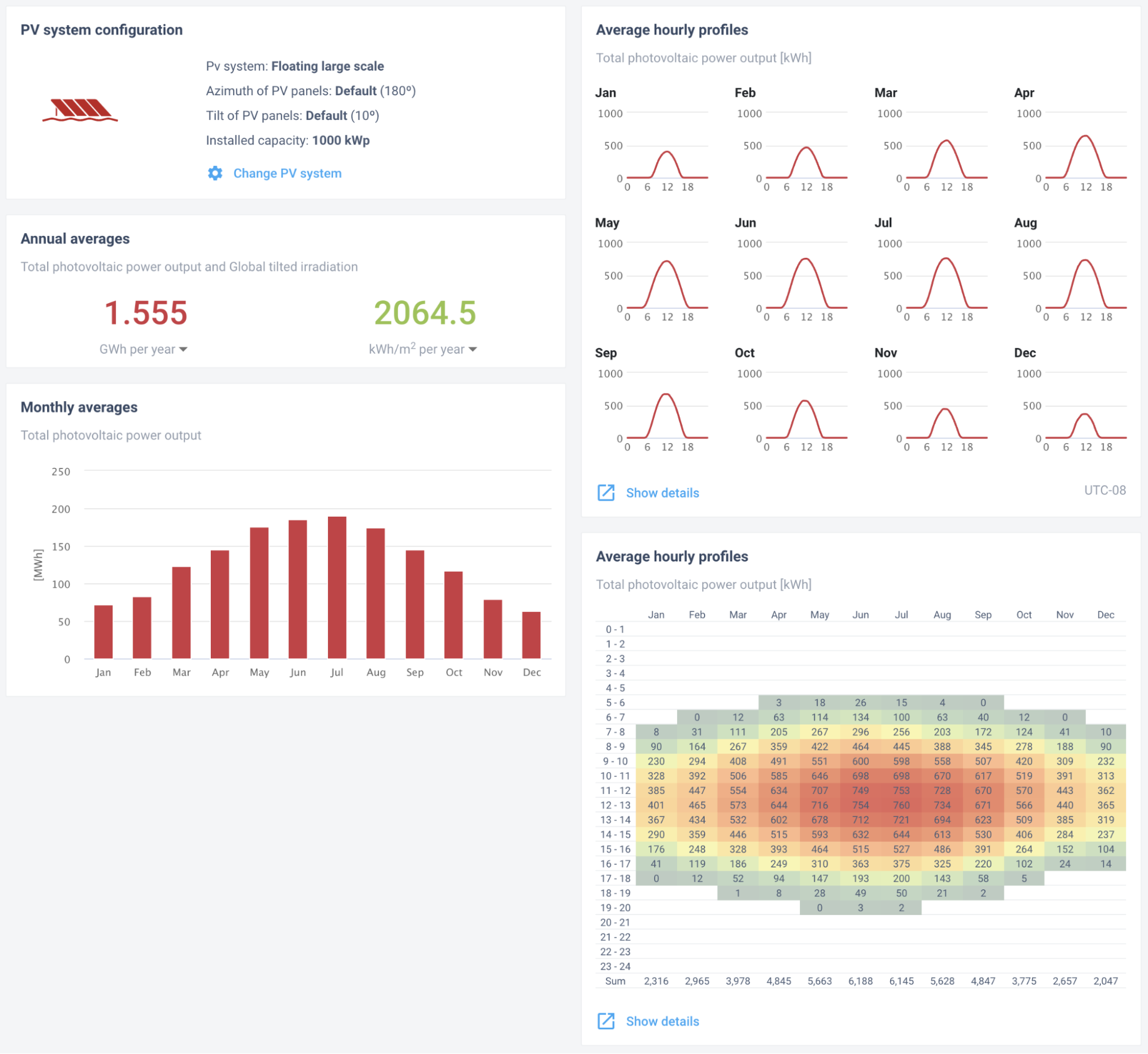Click the Dec sum value 2,047

pos(1106,981)
